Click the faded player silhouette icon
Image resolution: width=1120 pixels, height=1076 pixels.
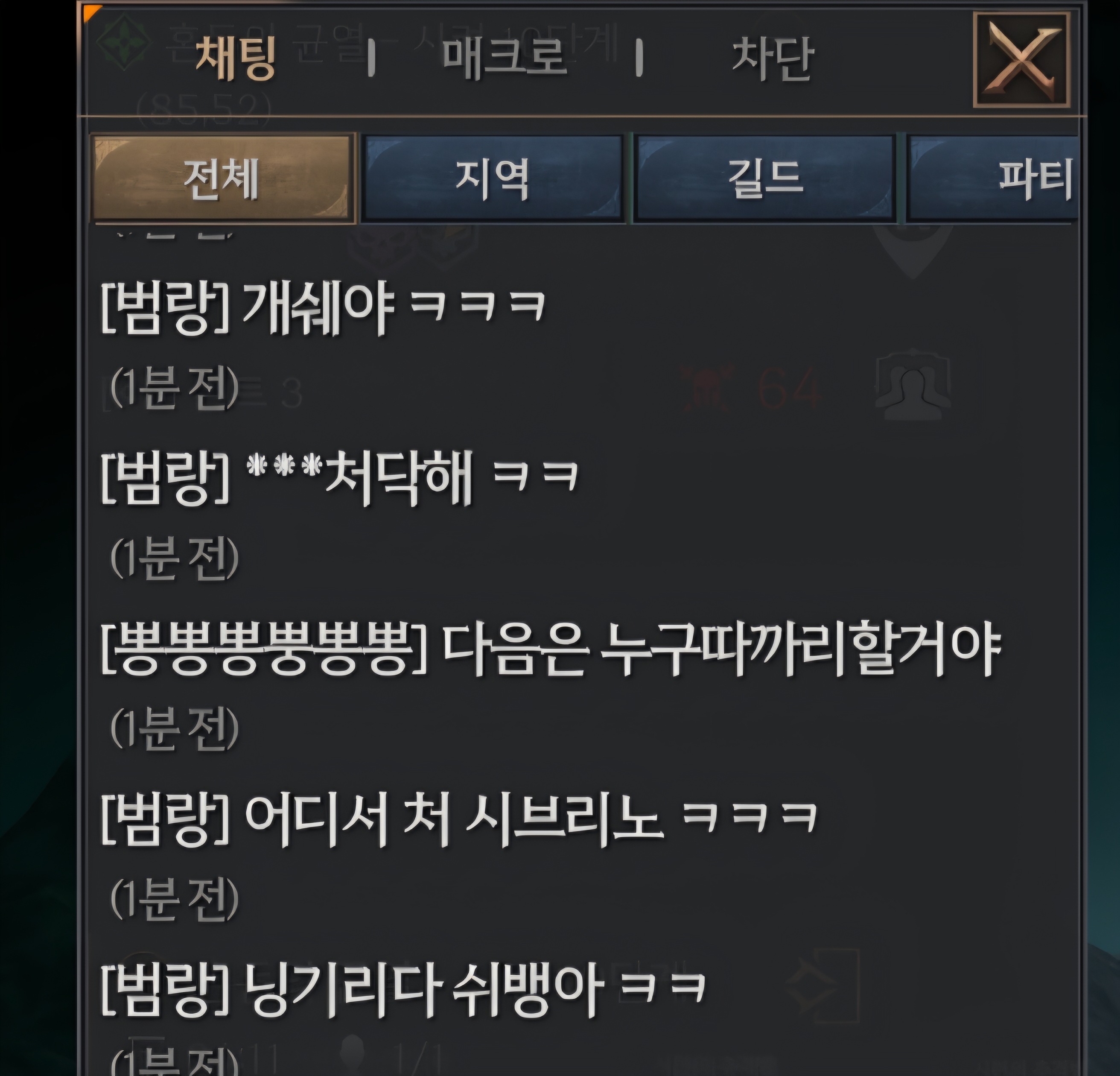(913, 385)
